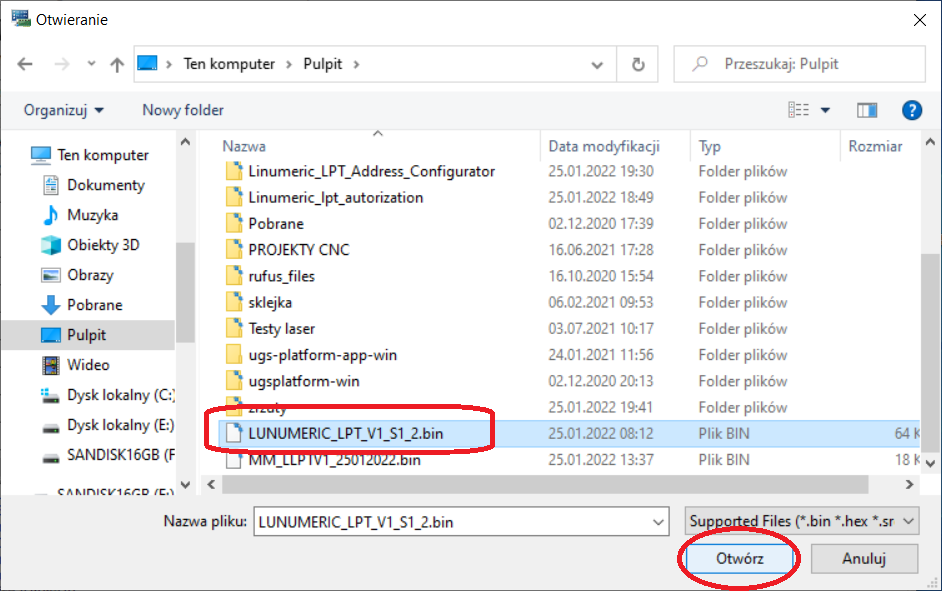Click the Up one level arrow
942x591 pixels.
click(117, 64)
